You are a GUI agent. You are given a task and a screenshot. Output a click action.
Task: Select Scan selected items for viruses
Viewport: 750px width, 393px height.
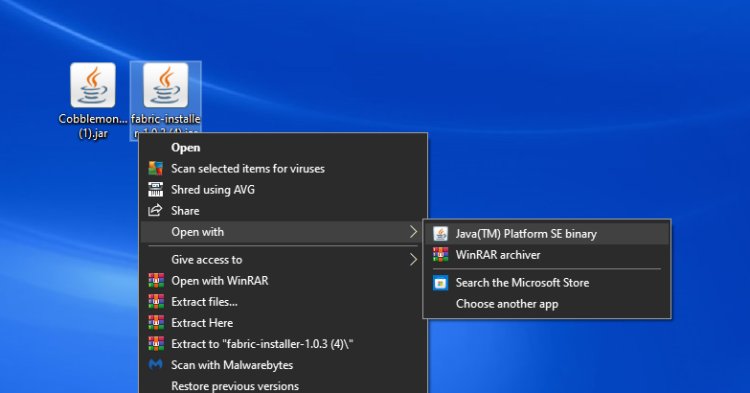tap(283, 168)
